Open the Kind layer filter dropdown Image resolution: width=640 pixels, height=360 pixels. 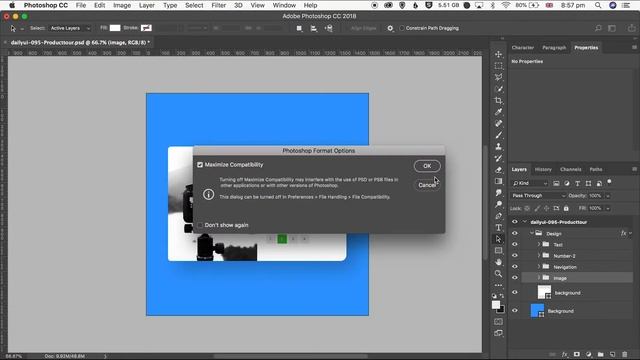(x=530, y=184)
